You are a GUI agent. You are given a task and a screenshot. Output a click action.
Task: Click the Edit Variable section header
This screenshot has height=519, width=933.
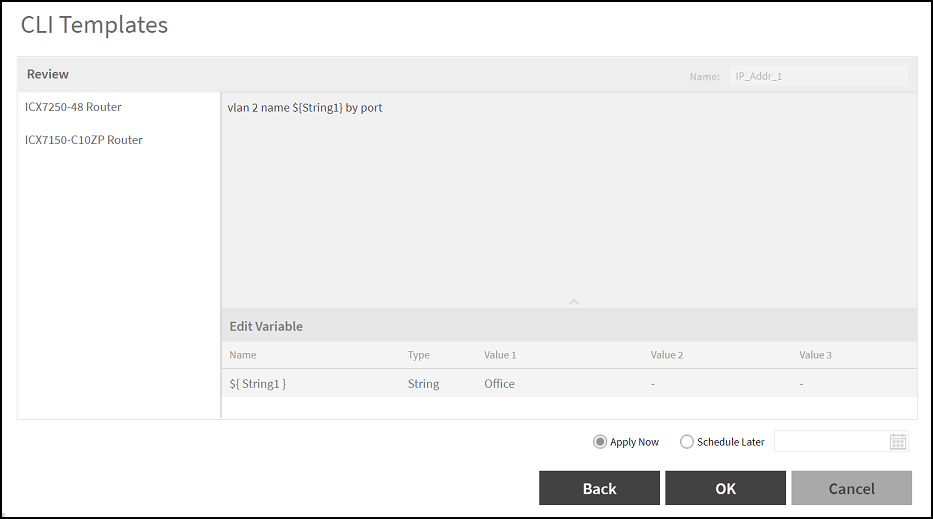pos(266,326)
